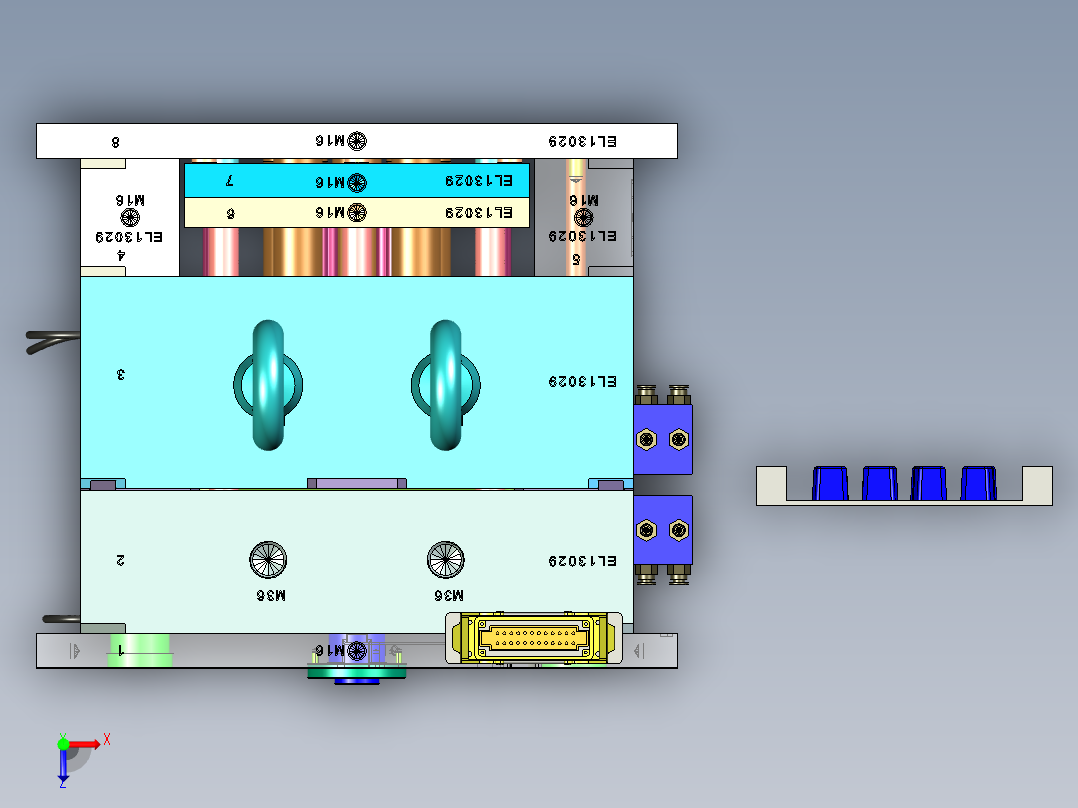Select the right hex plug on upper manifold
1078x808 pixels.
[x=679, y=439]
